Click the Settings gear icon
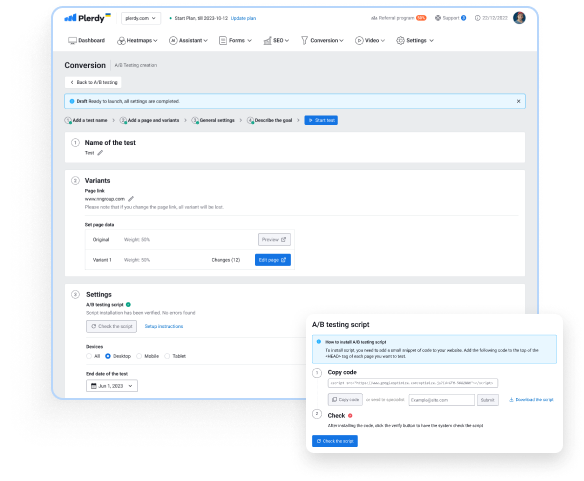Viewport: 584px width, 481px height. tap(400, 40)
